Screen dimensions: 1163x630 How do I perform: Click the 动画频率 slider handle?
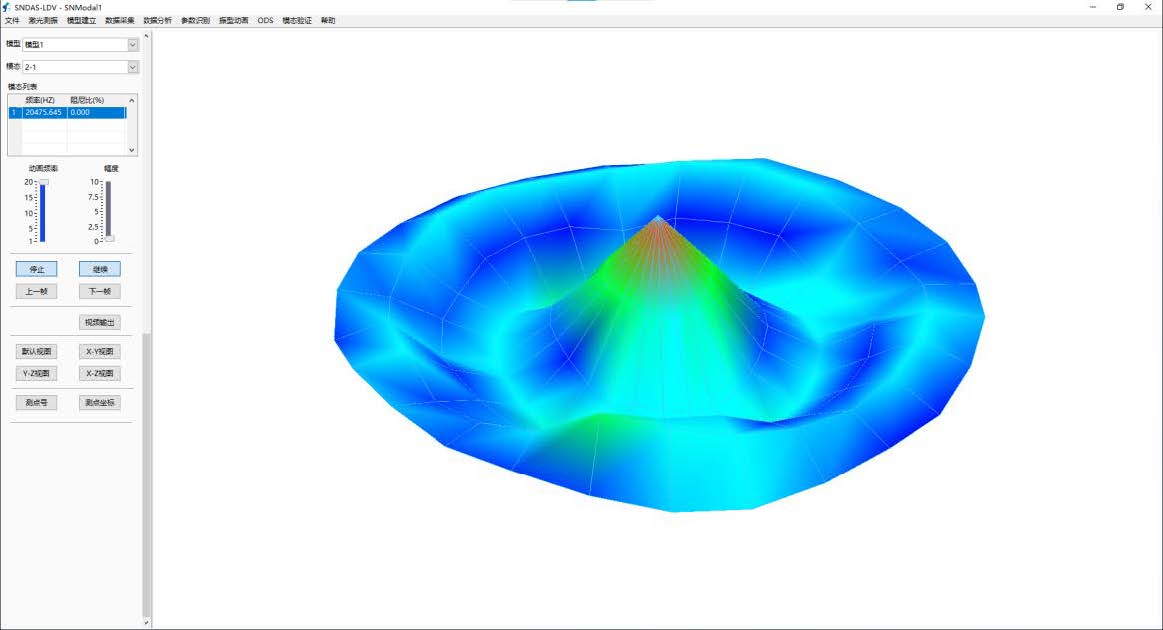[43, 182]
